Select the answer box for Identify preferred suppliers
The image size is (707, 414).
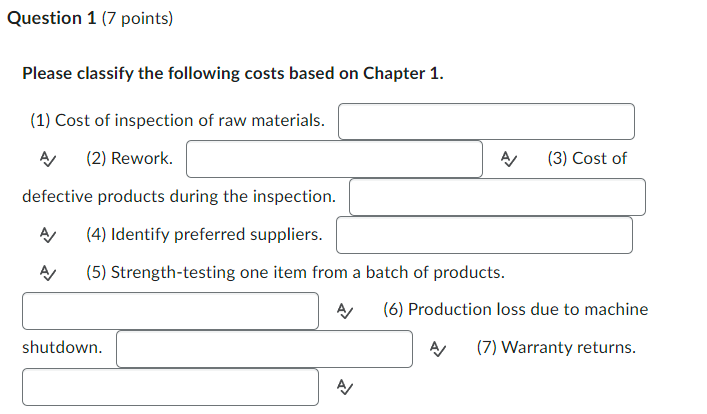[484, 235]
